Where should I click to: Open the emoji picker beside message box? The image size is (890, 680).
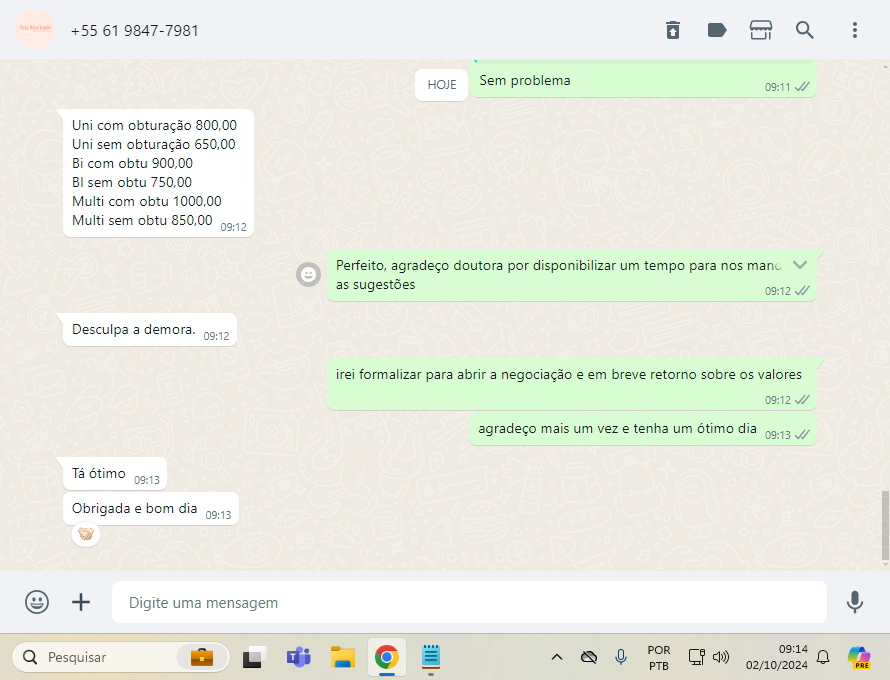point(37,602)
